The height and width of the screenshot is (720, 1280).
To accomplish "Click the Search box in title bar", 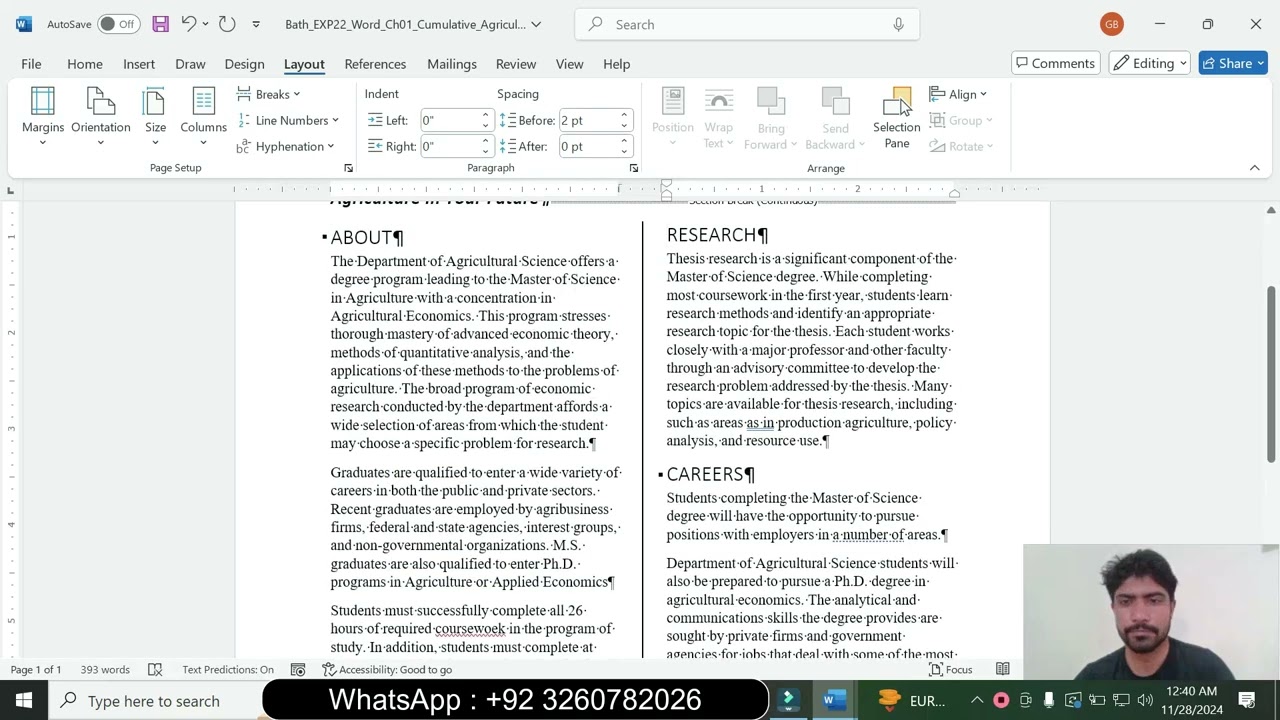I will point(747,24).
